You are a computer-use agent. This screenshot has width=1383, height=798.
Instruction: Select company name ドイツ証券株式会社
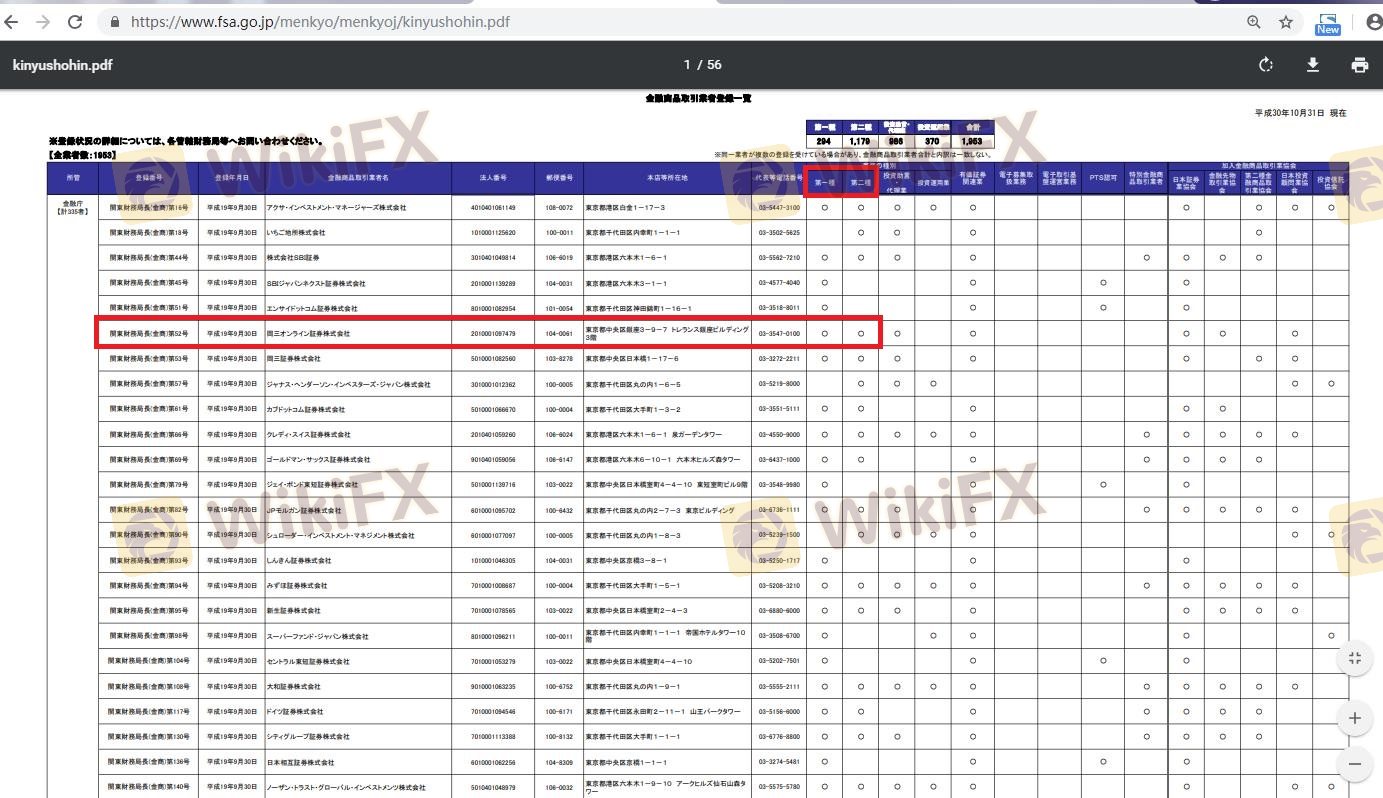(x=294, y=712)
